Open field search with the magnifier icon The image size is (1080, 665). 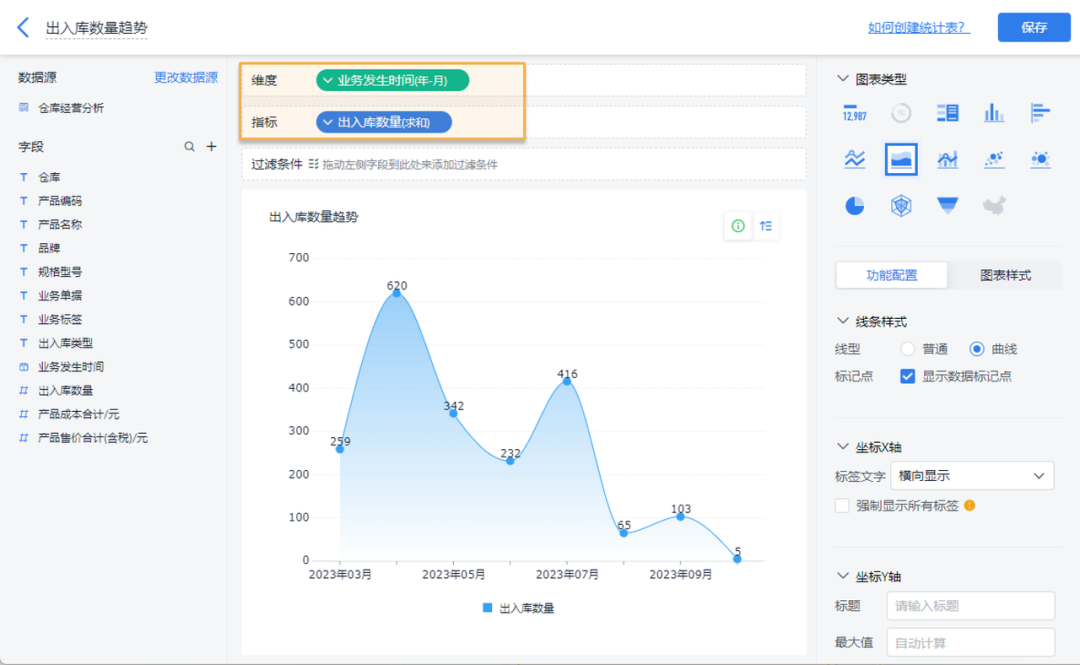pos(189,146)
